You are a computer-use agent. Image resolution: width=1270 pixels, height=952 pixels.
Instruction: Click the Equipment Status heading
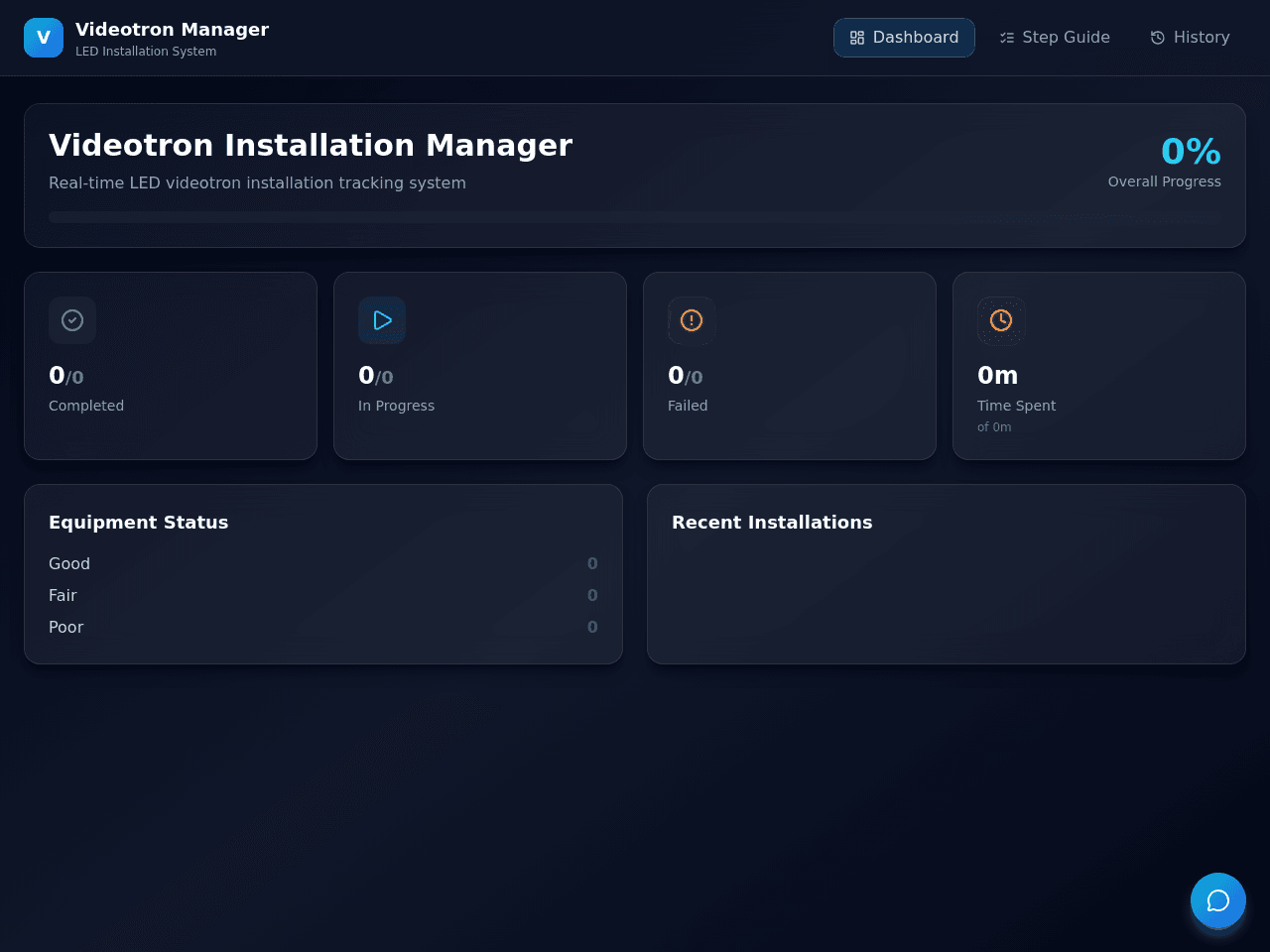139,523
